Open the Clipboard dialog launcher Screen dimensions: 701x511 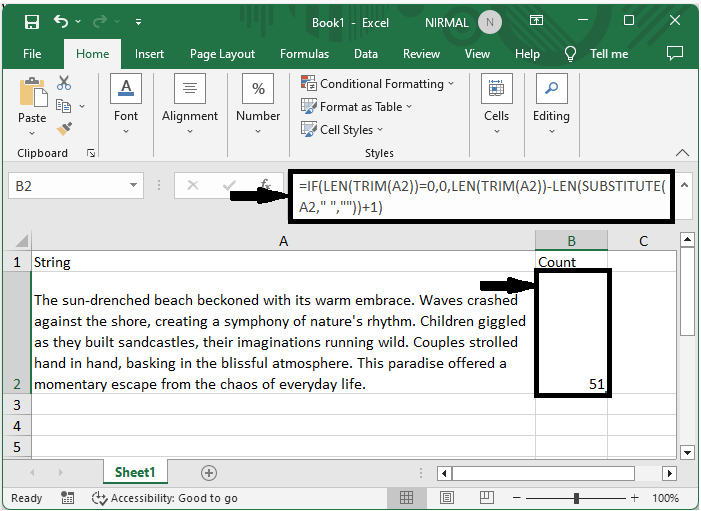91,153
